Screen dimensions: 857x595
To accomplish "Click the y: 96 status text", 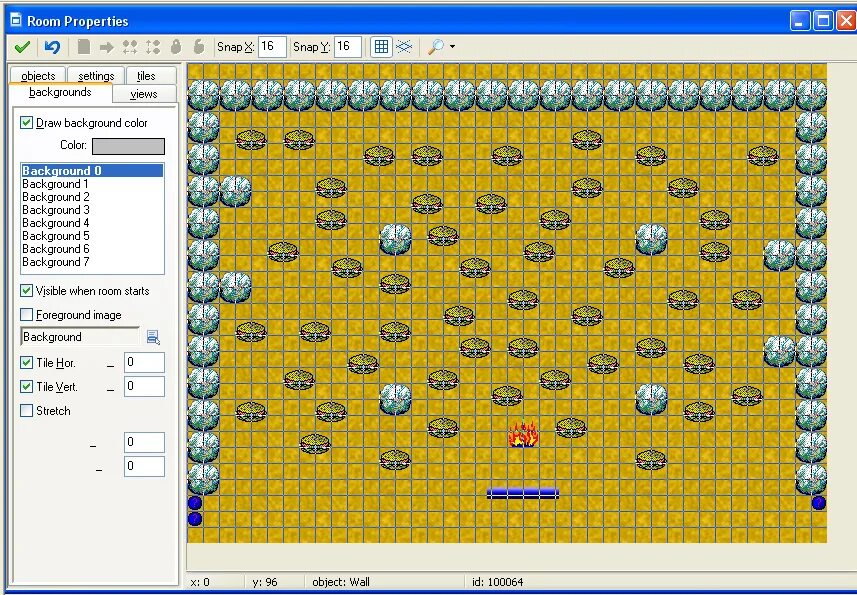I will tap(265, 582).
